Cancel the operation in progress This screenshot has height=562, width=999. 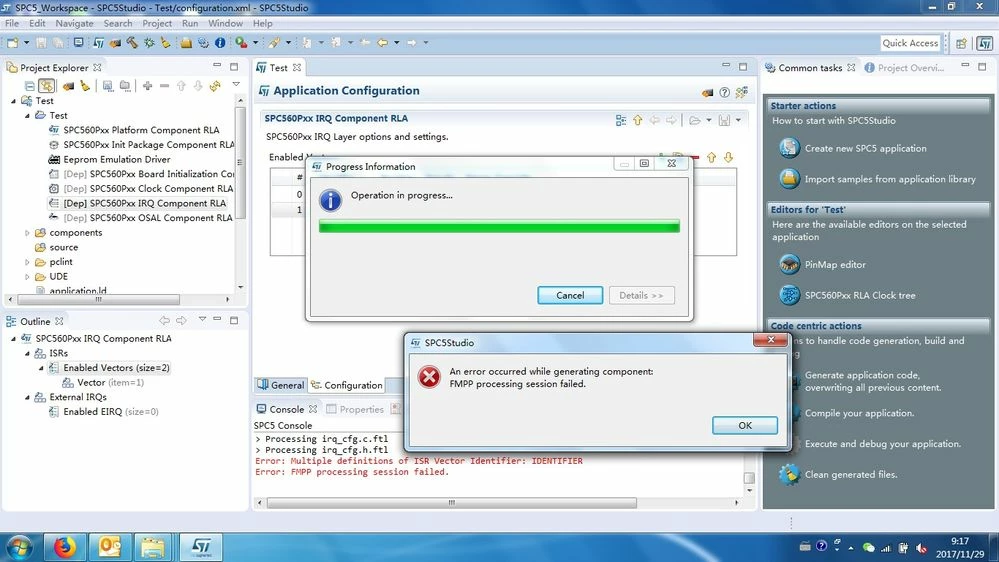coord(570,295)
